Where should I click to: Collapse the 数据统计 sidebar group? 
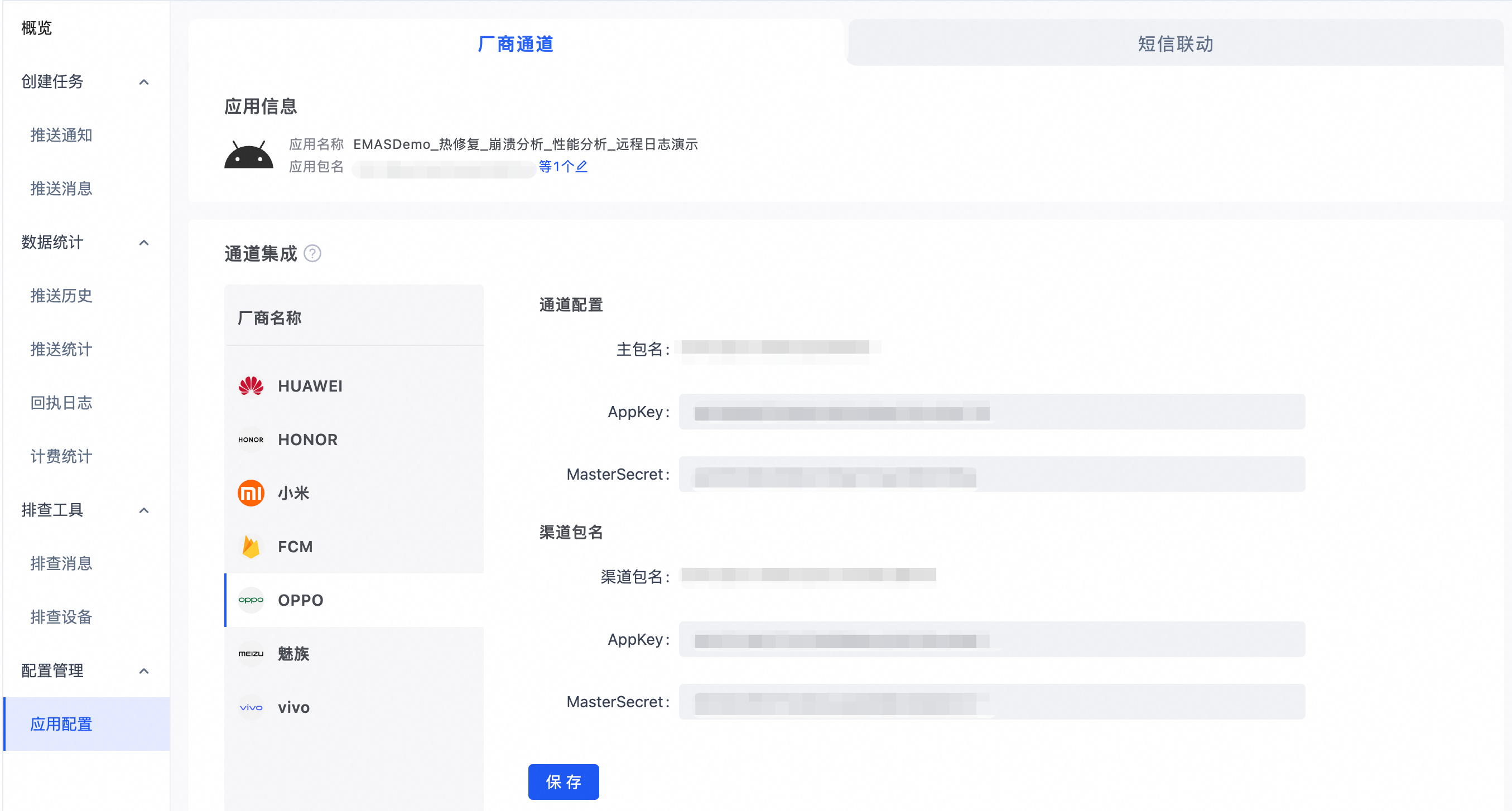coord(144,243)
